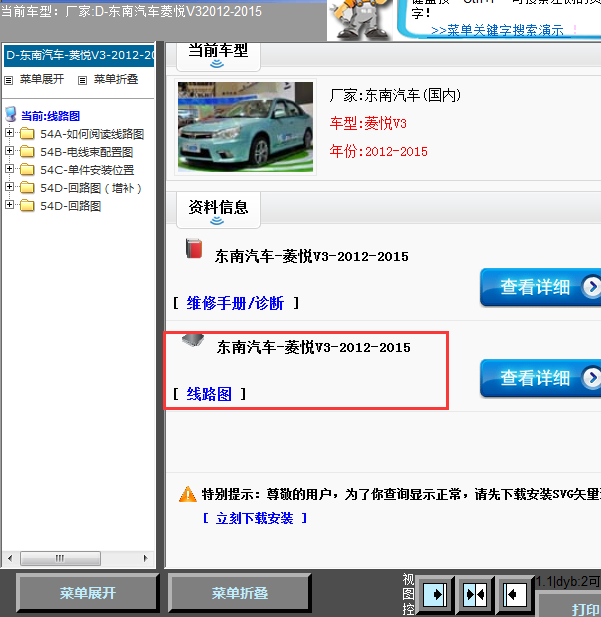Expand the last 54D-回路图 tree node
The height and width of the screenshot is (617, 601).
tap(9, 205)
